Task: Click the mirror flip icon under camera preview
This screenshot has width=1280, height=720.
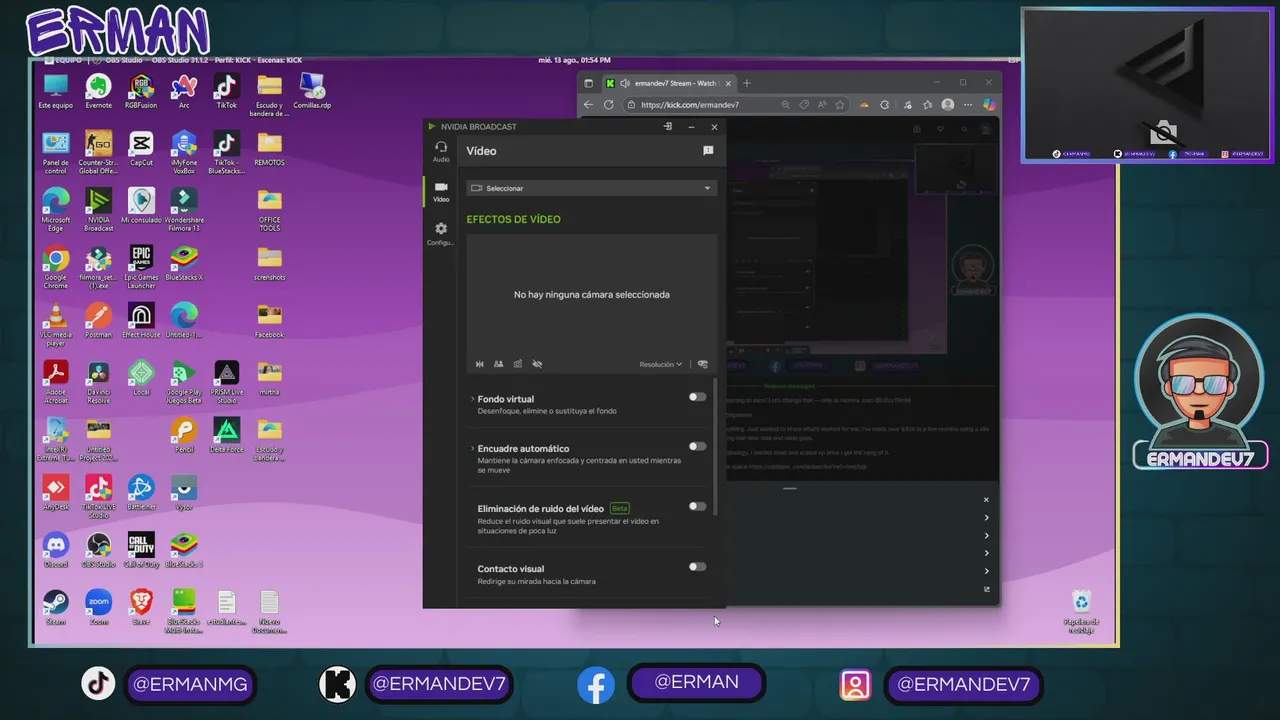Action: click(x=480, y=364)
